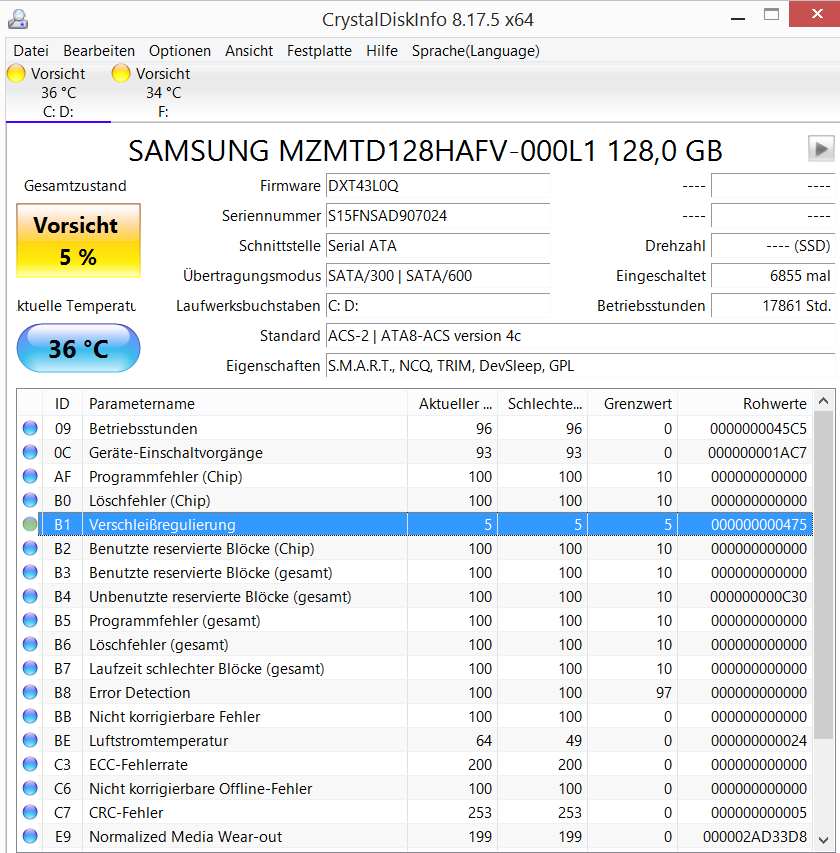The image size is (840, 853).
Task: Click the scroll up arrow of SMART list
Action: [824, 401]
